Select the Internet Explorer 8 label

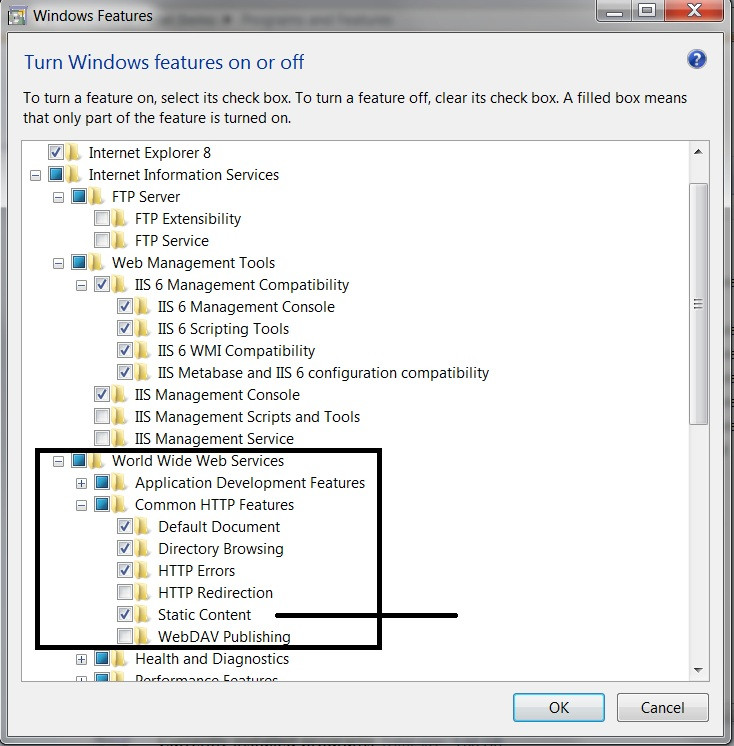(149, 153)
